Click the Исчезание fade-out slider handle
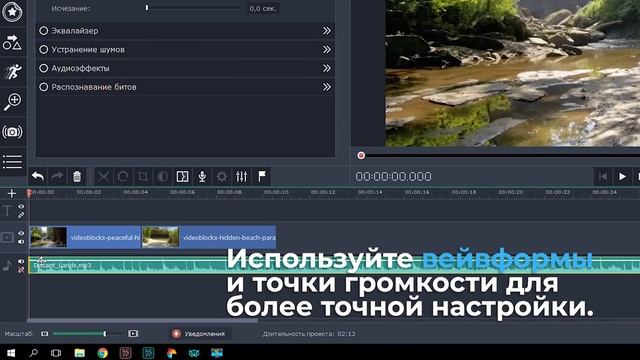The image size is (640, 360). click(147, 8)
